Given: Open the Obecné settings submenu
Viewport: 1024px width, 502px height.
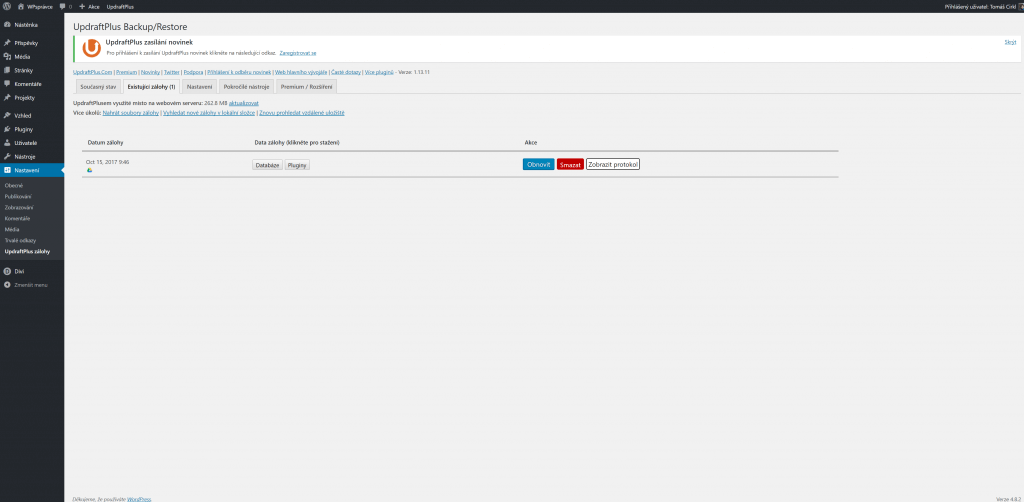Looking at the screenshot, I should [x=14, y=185].
